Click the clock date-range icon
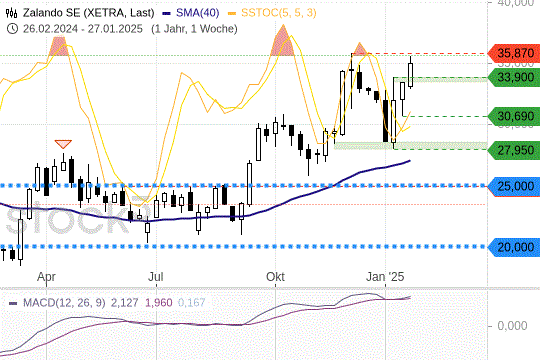Viewport: 540px width, 360px height. [12, 29]
